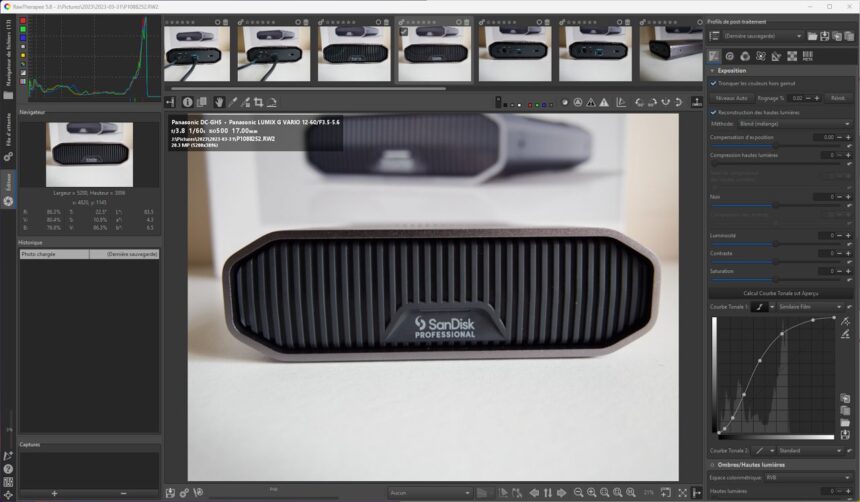This screenshot has height=502, width=860.
Task: Select the white balance picker tool
Action: pos(233,102)
